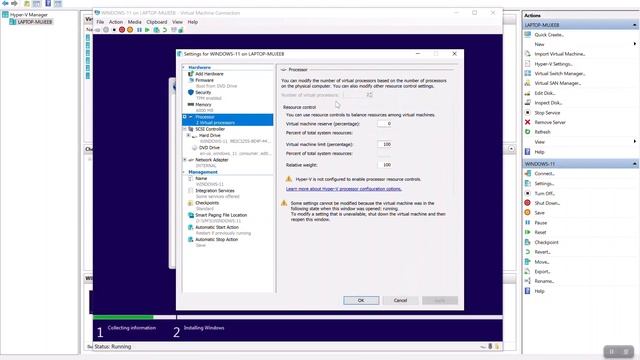Expand the Network Adapter node
640x360 pixels.
[x=184, y=160]
